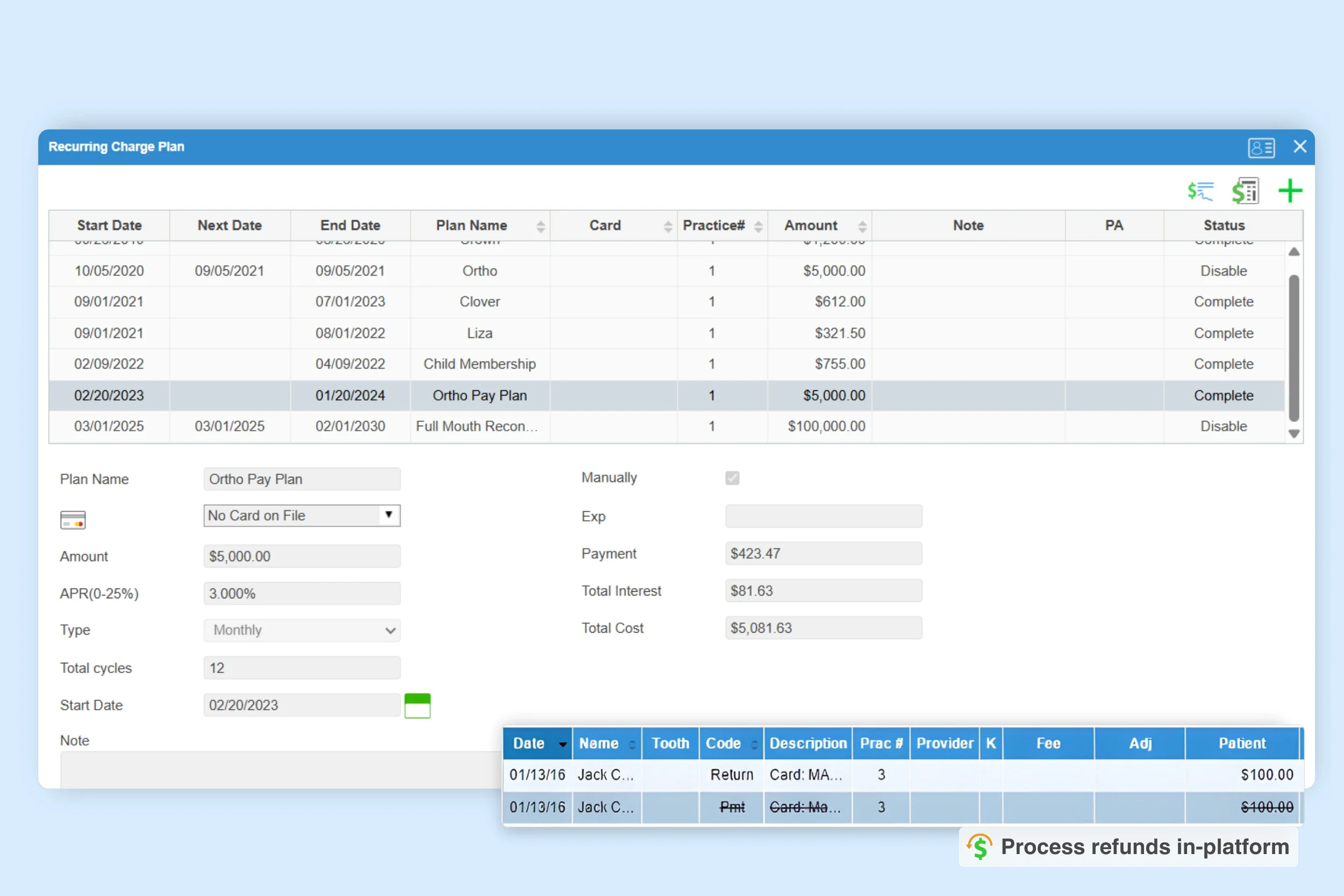Image resolution: width=1344 pixels, height=896 pixels.
Task: Open the payment calculator icon
Action: pos(1246,191)
